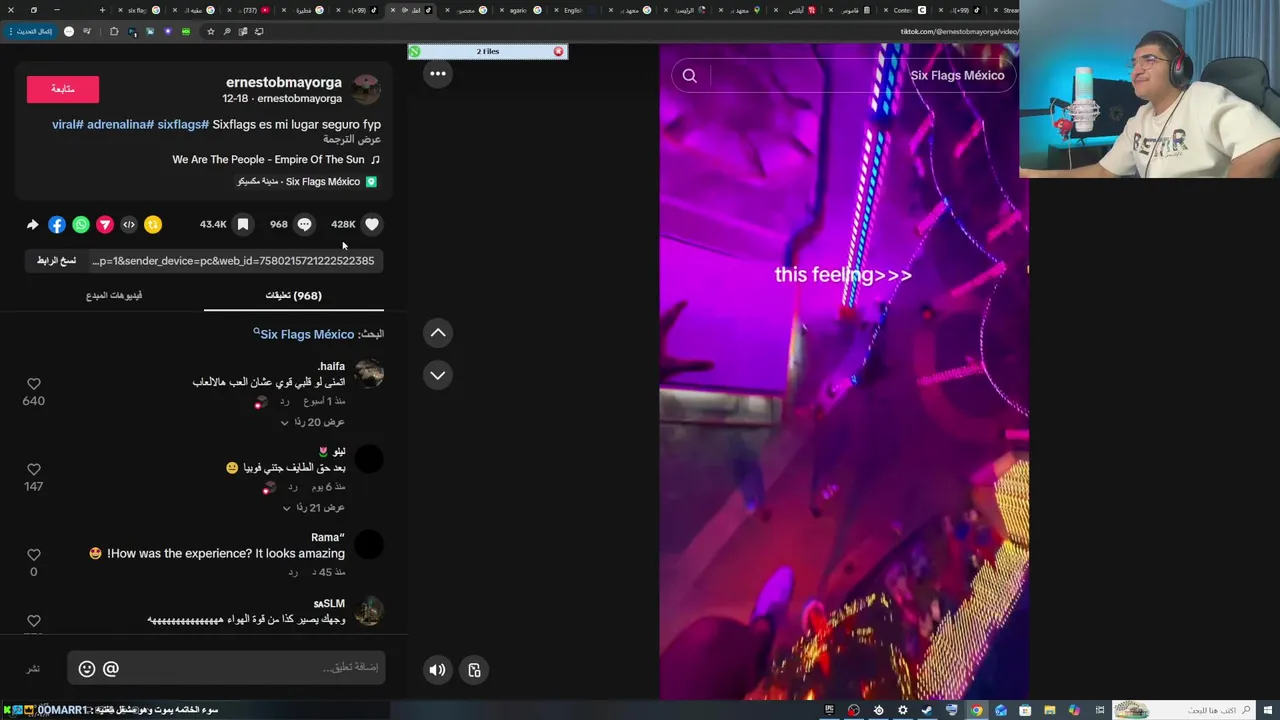1280x720 pixels.
Task: Search Six Flags México from comments header
Action: 306,334
